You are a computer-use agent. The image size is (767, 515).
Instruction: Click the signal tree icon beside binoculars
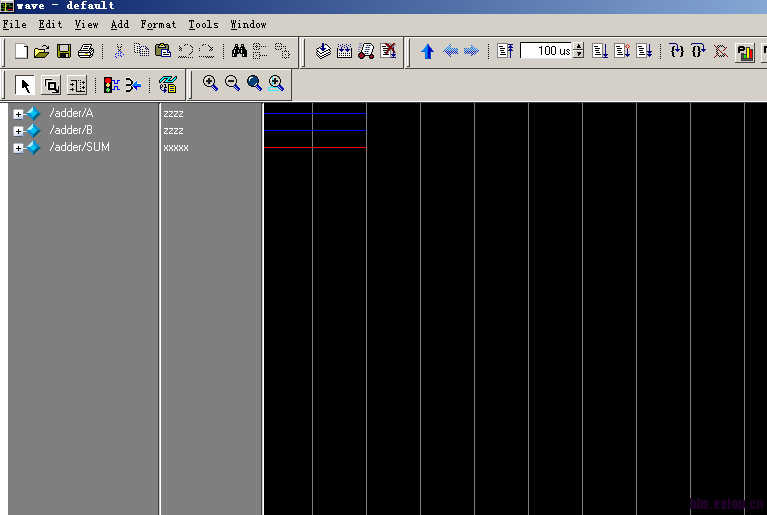(260, 51)
